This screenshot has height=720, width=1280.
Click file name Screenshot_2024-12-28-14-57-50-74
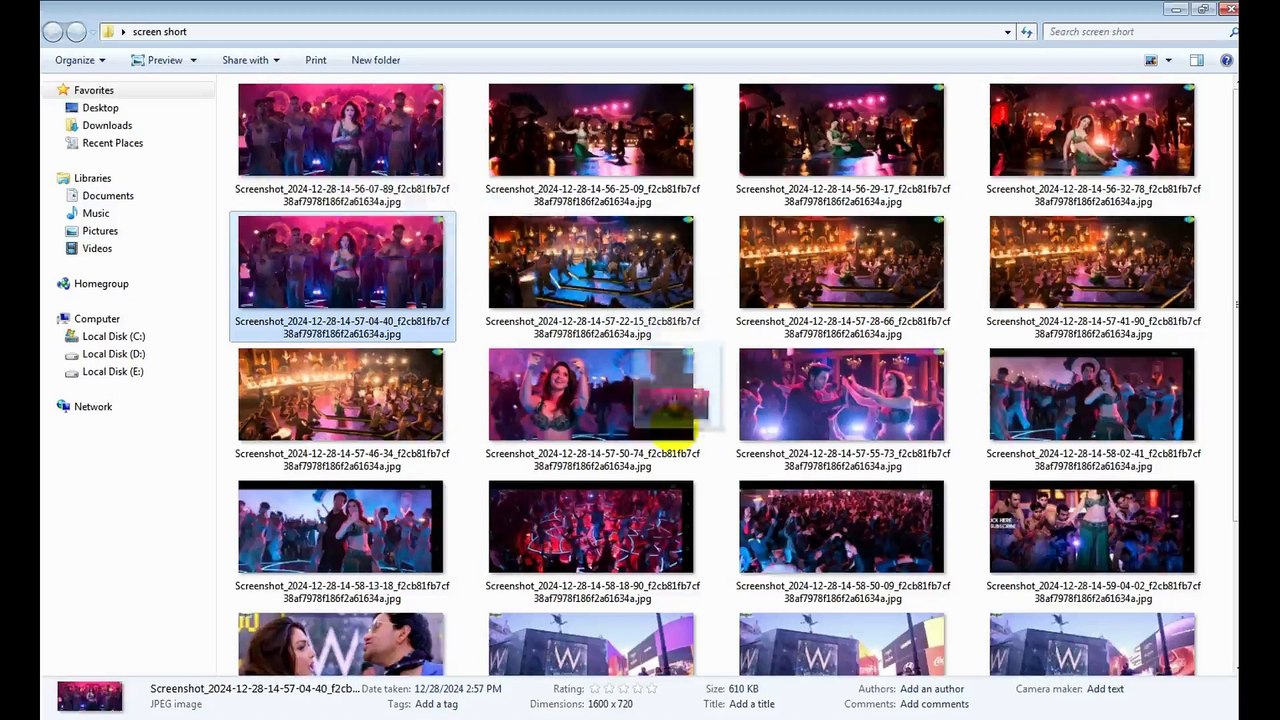[592, 460]
